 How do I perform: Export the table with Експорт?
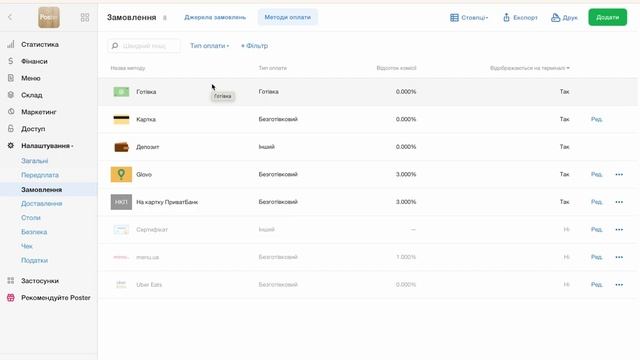(520, 18)
